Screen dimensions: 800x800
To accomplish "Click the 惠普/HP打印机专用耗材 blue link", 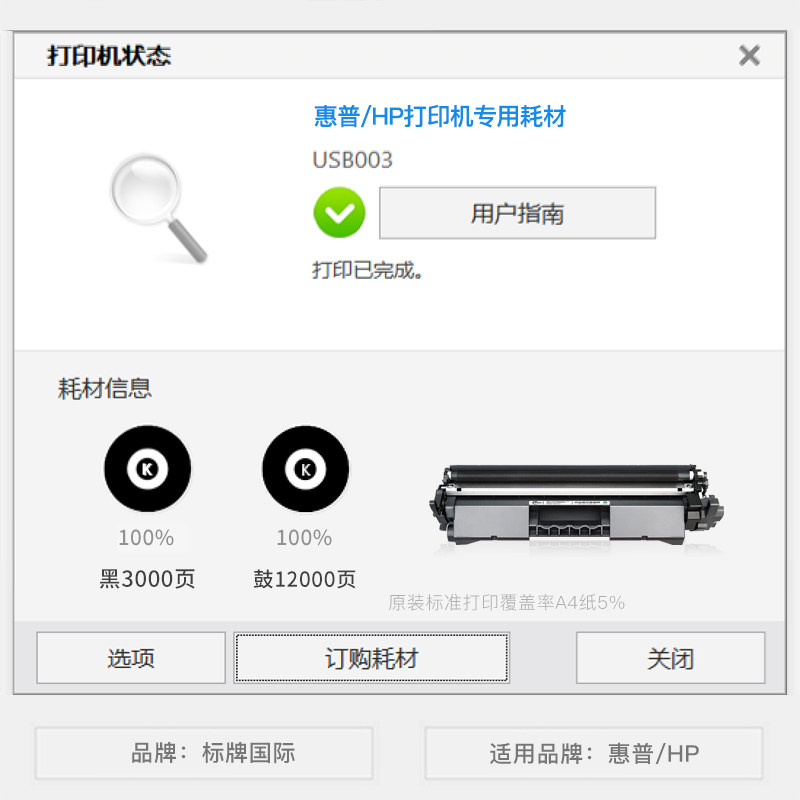I will [440, 116].
